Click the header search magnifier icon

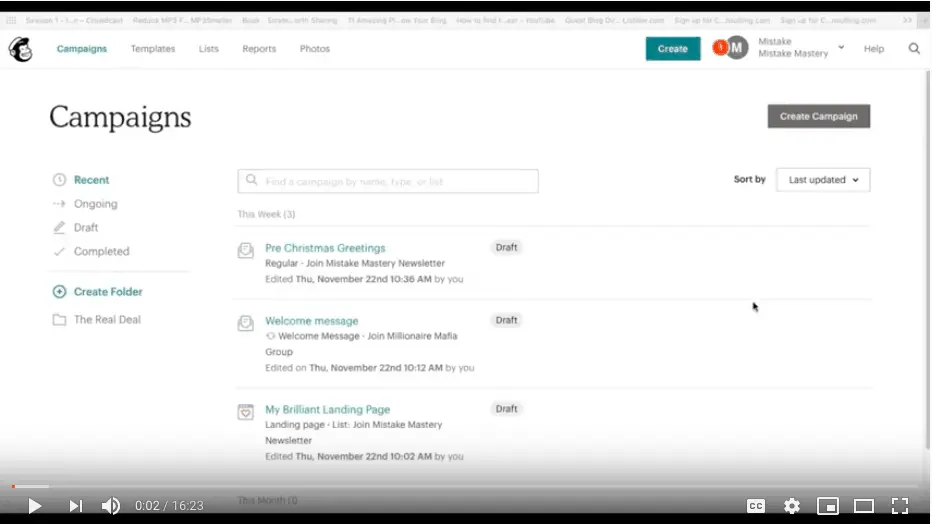coord(914,49)
